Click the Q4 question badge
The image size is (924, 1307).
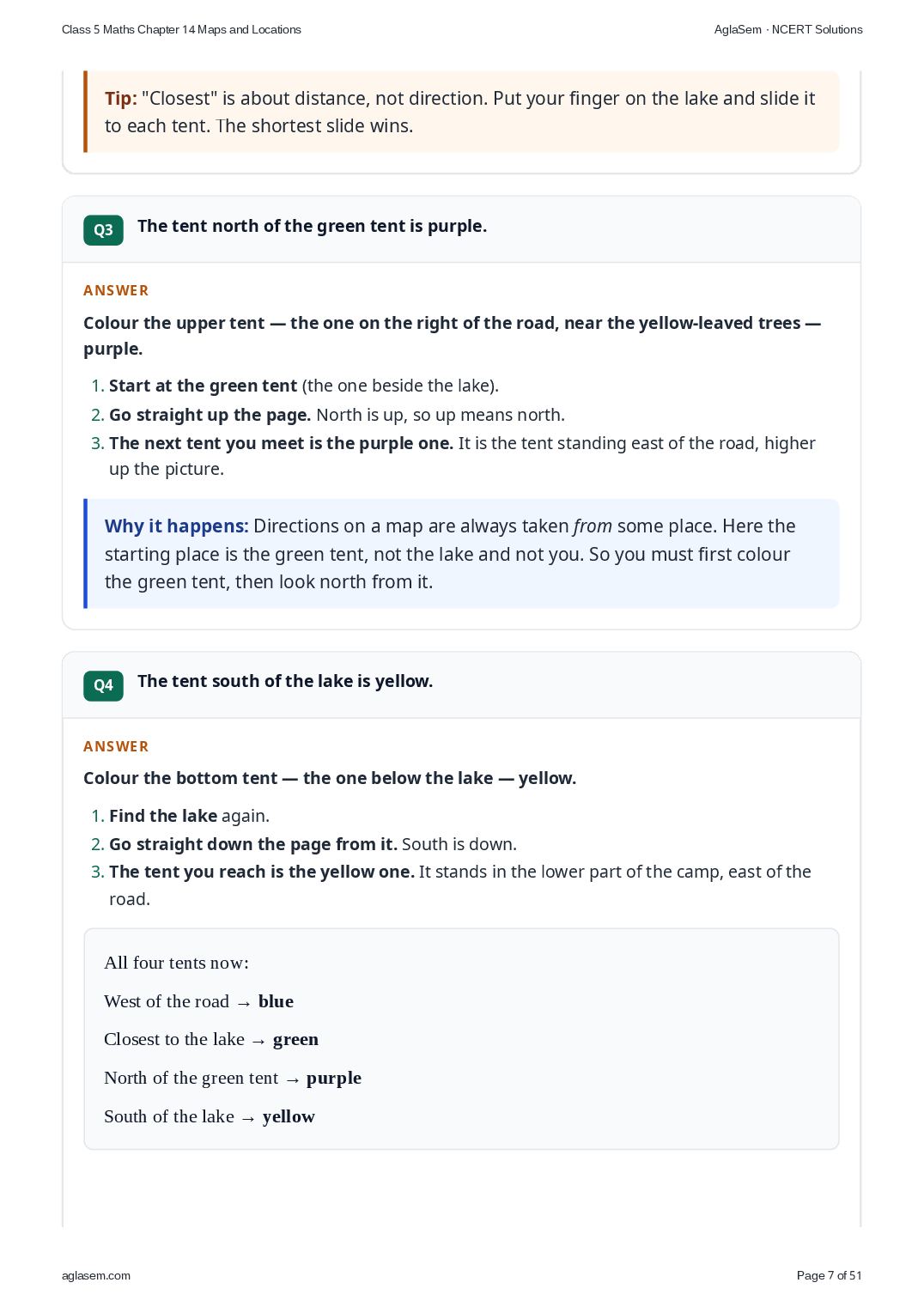[x=103, y=685]
